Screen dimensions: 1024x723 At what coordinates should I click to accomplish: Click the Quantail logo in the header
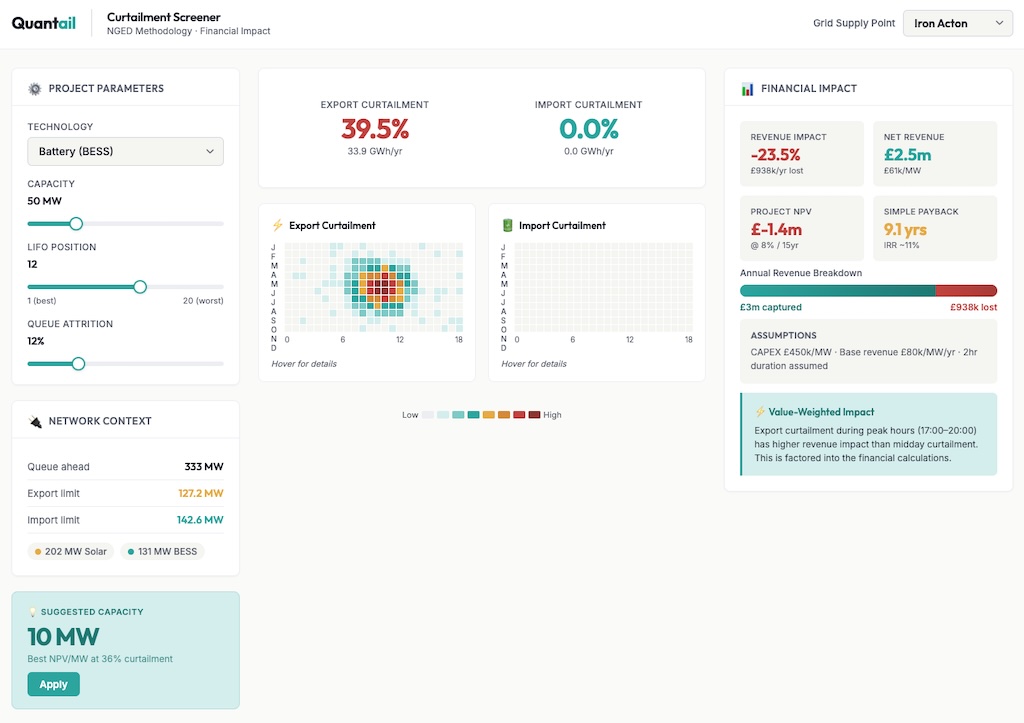point(43,22)
